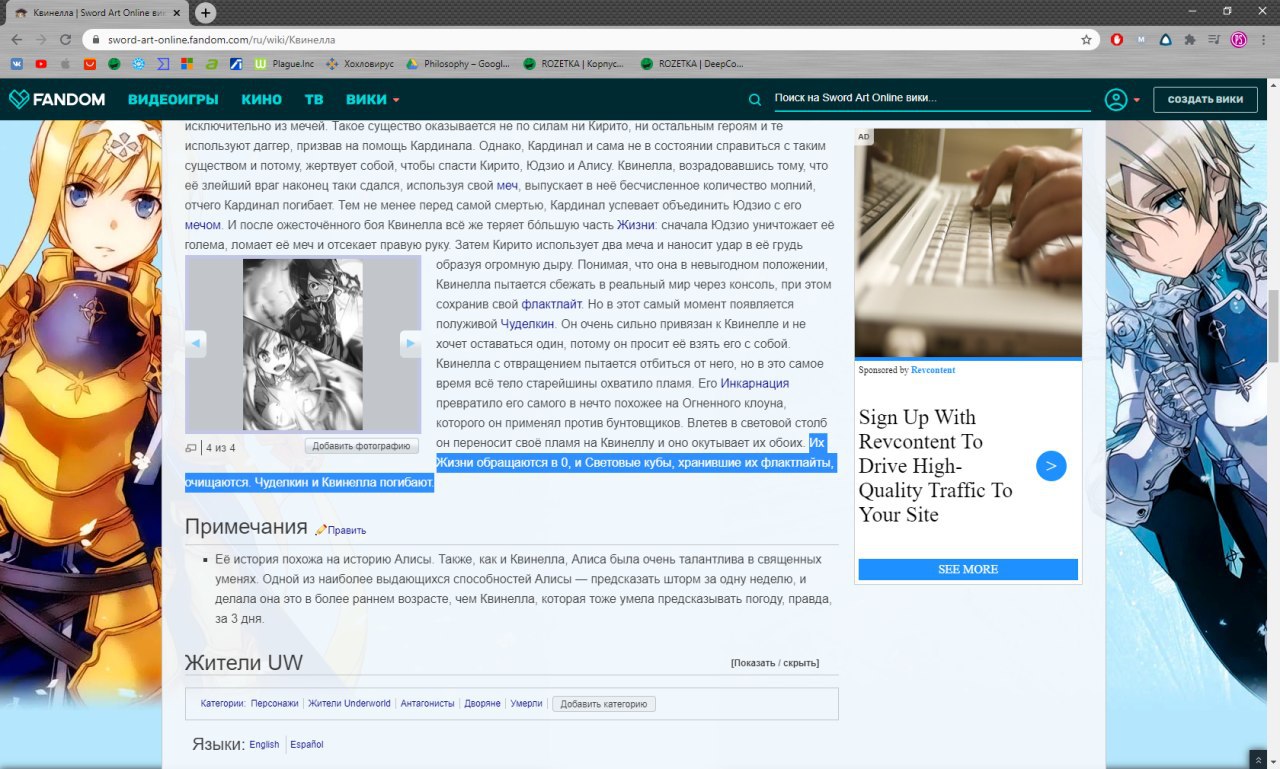Image resolution: width=1280 pixels, height=769 pixels.
Task: Open the grayscale manga gallery image
Action: click(303, 344)
